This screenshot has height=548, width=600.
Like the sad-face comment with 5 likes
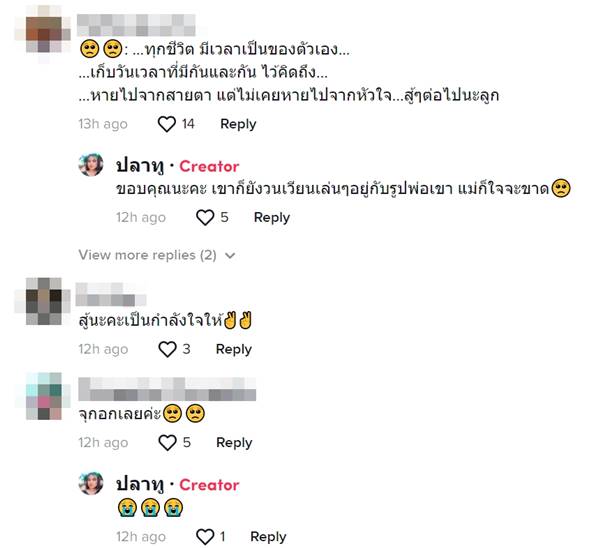167,442
